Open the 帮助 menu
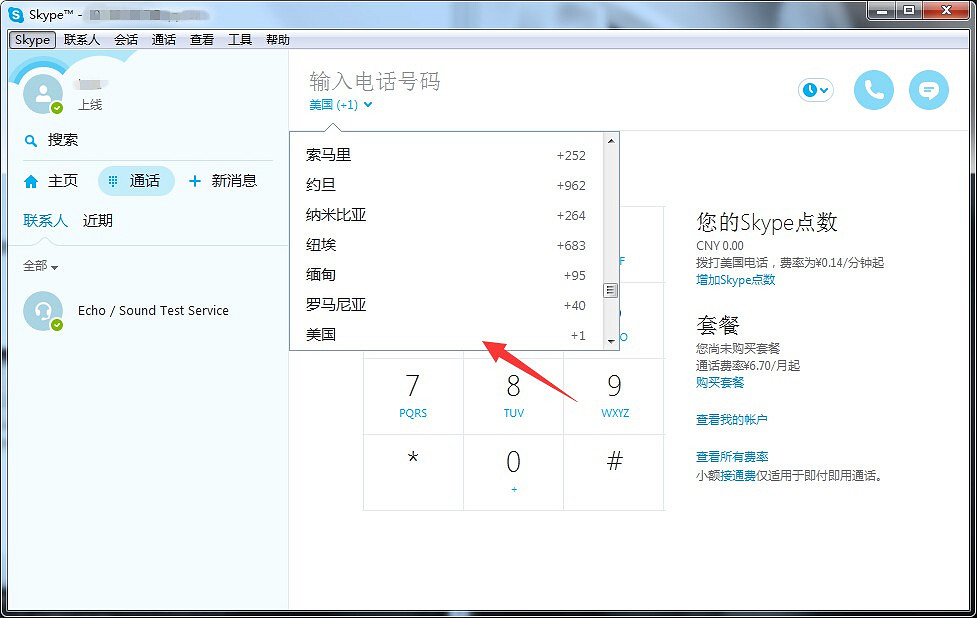This screenshot has height=618, width=977. (277, 39)
